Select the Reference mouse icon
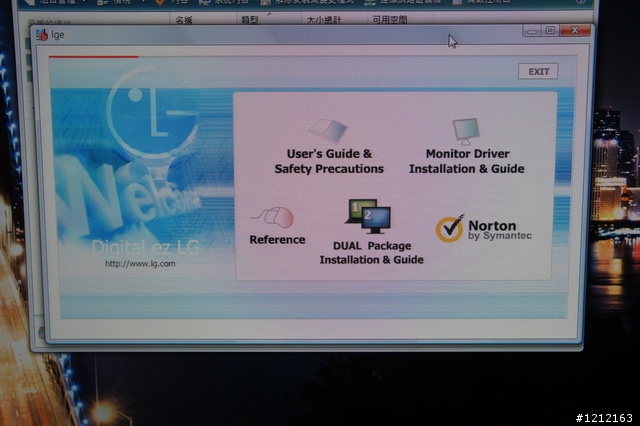640x426 pixels. pyautogui.click(x=272, y=217)
